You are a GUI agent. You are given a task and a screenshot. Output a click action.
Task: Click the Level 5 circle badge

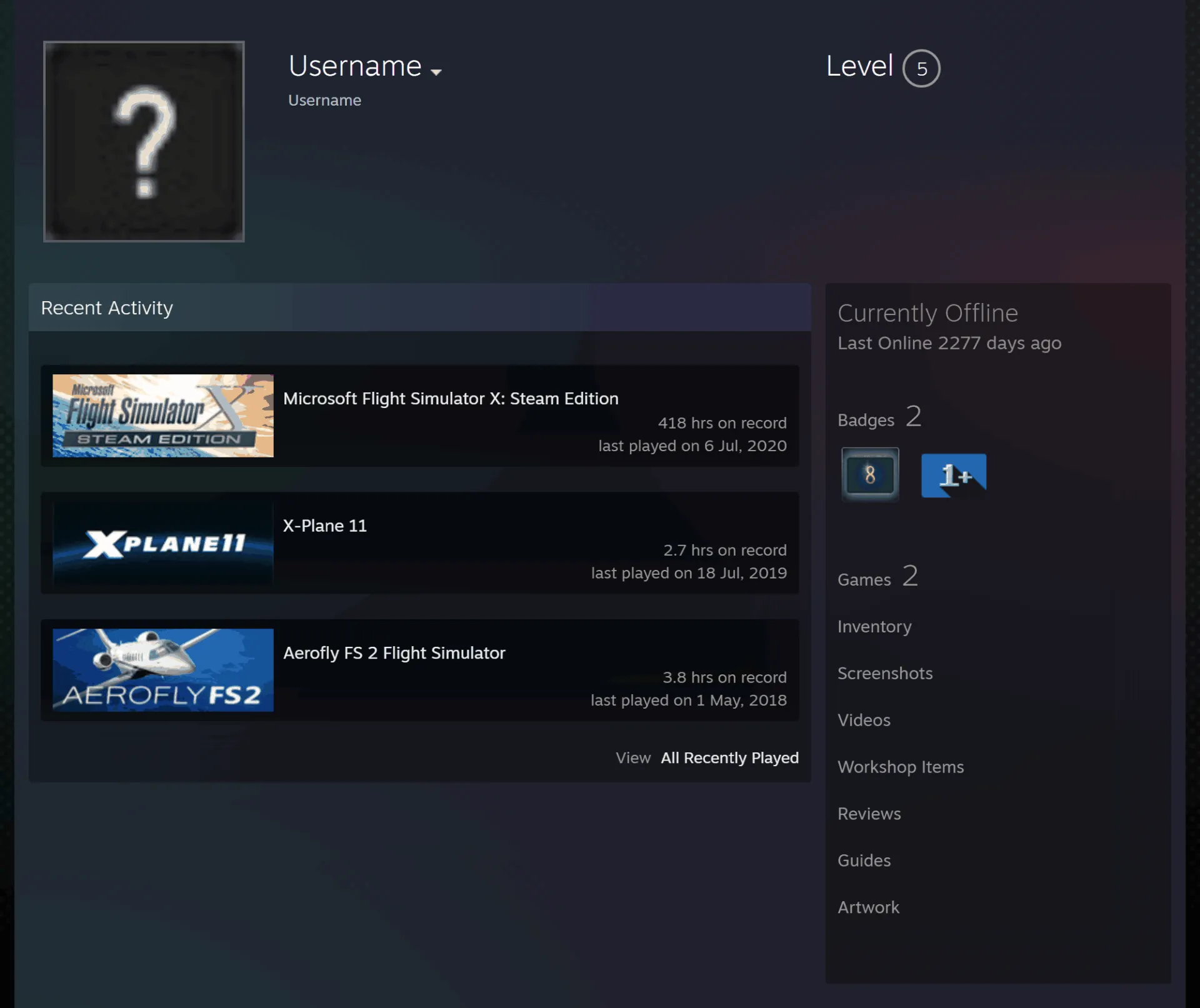coord(921,68)
